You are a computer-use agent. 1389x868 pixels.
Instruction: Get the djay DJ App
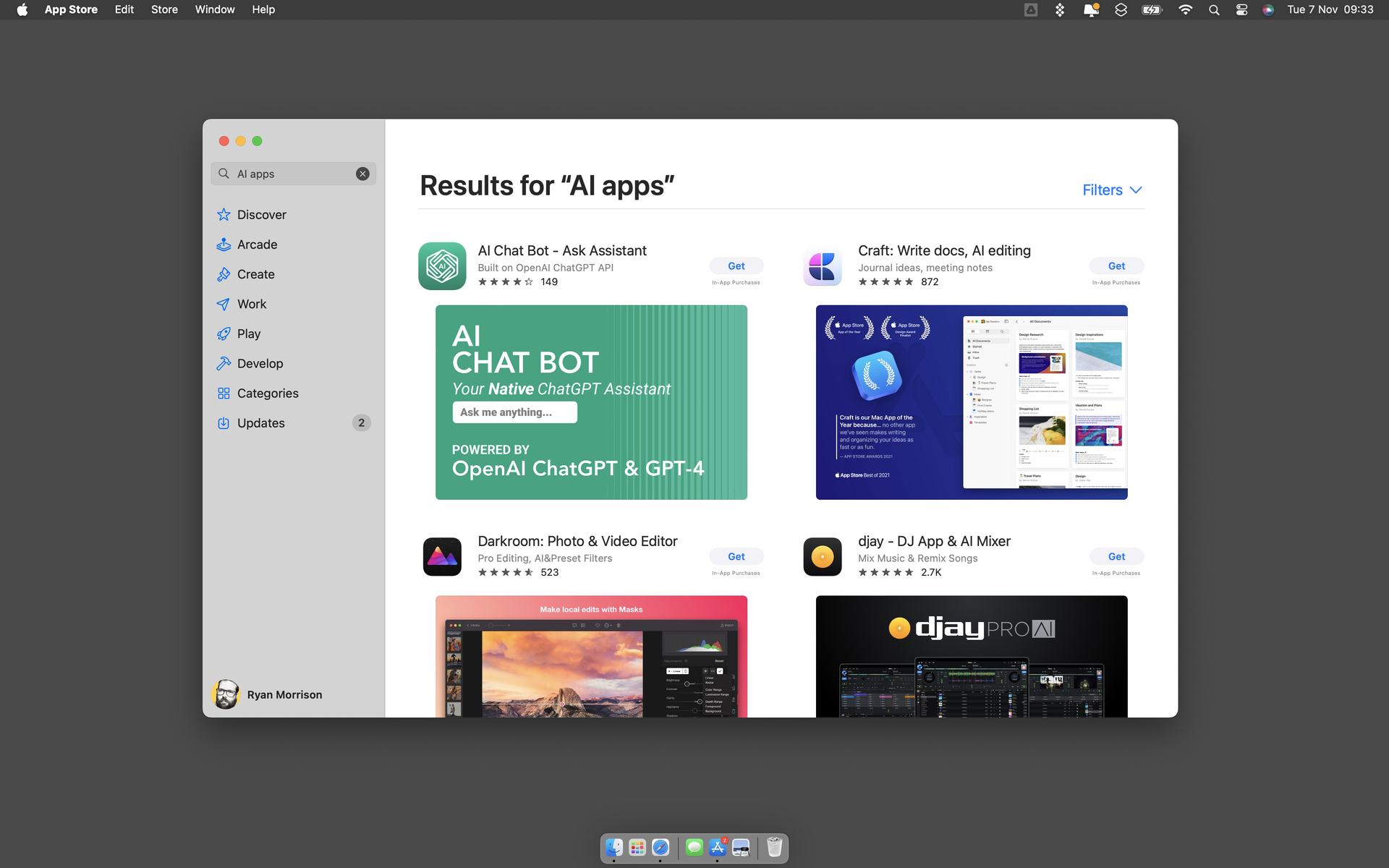(x=1116, y=556)
